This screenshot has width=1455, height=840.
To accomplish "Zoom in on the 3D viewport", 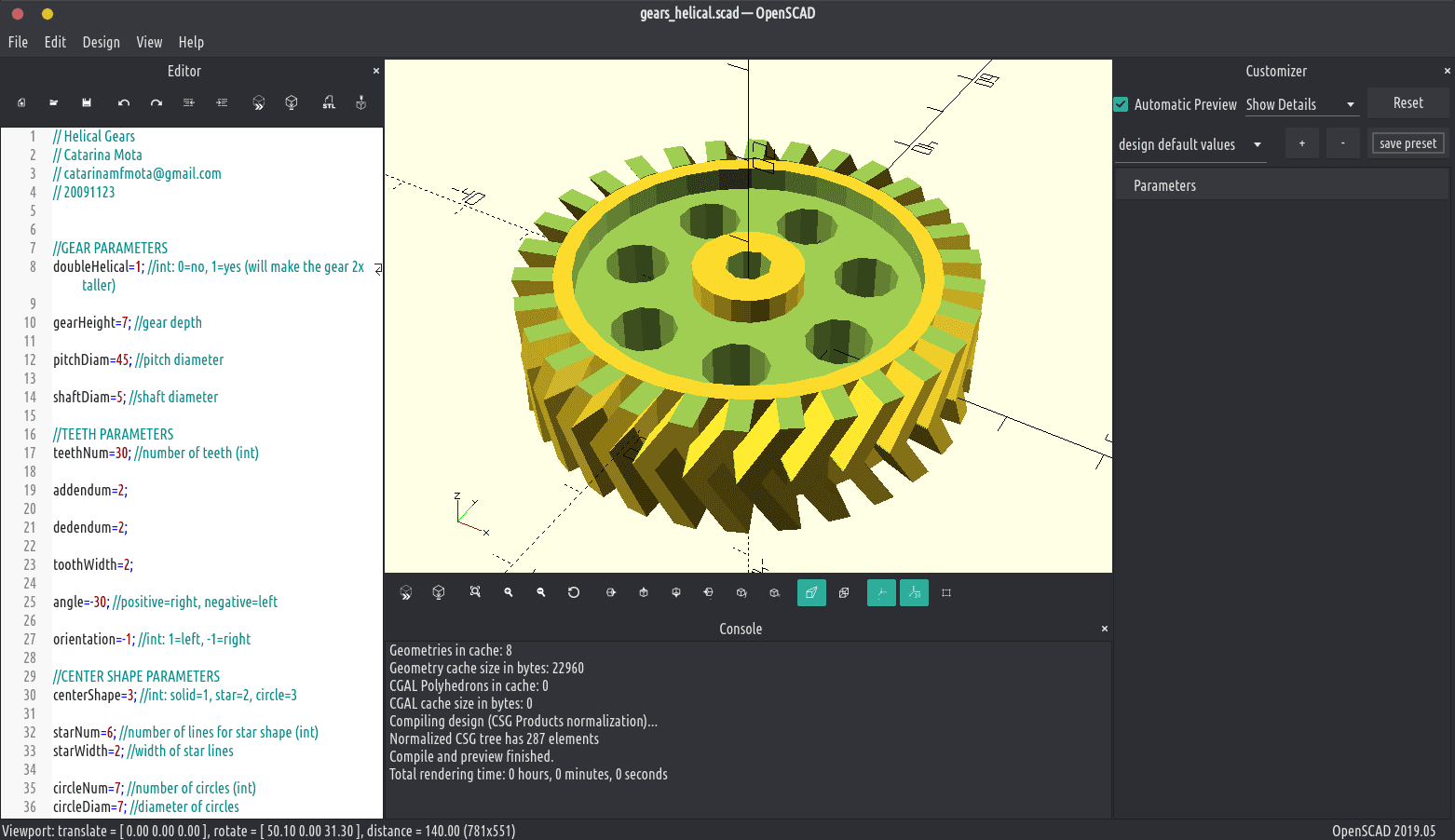I will [x=508, y=592].
